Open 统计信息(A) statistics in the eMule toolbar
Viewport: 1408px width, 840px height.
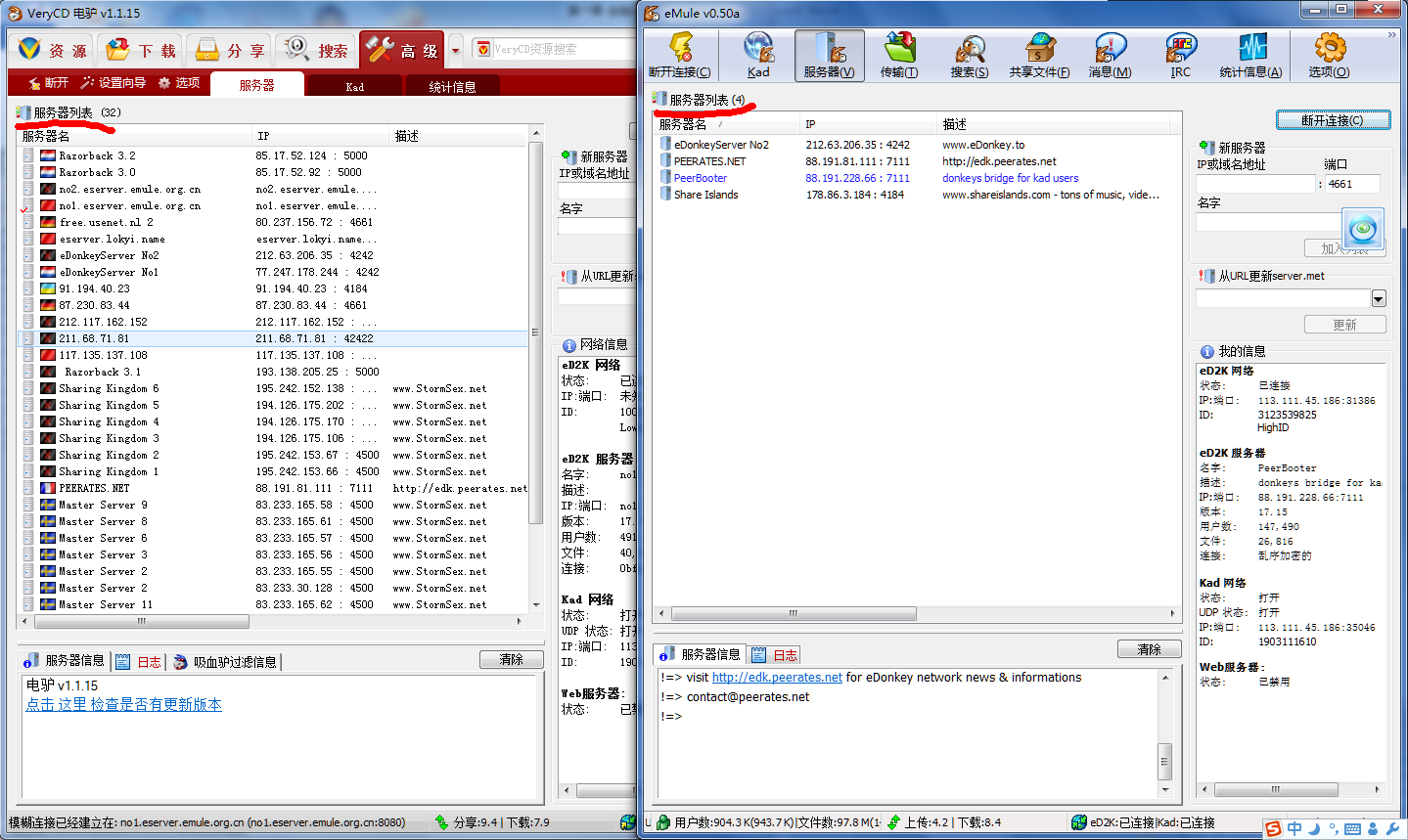[x=1251, y=55]
